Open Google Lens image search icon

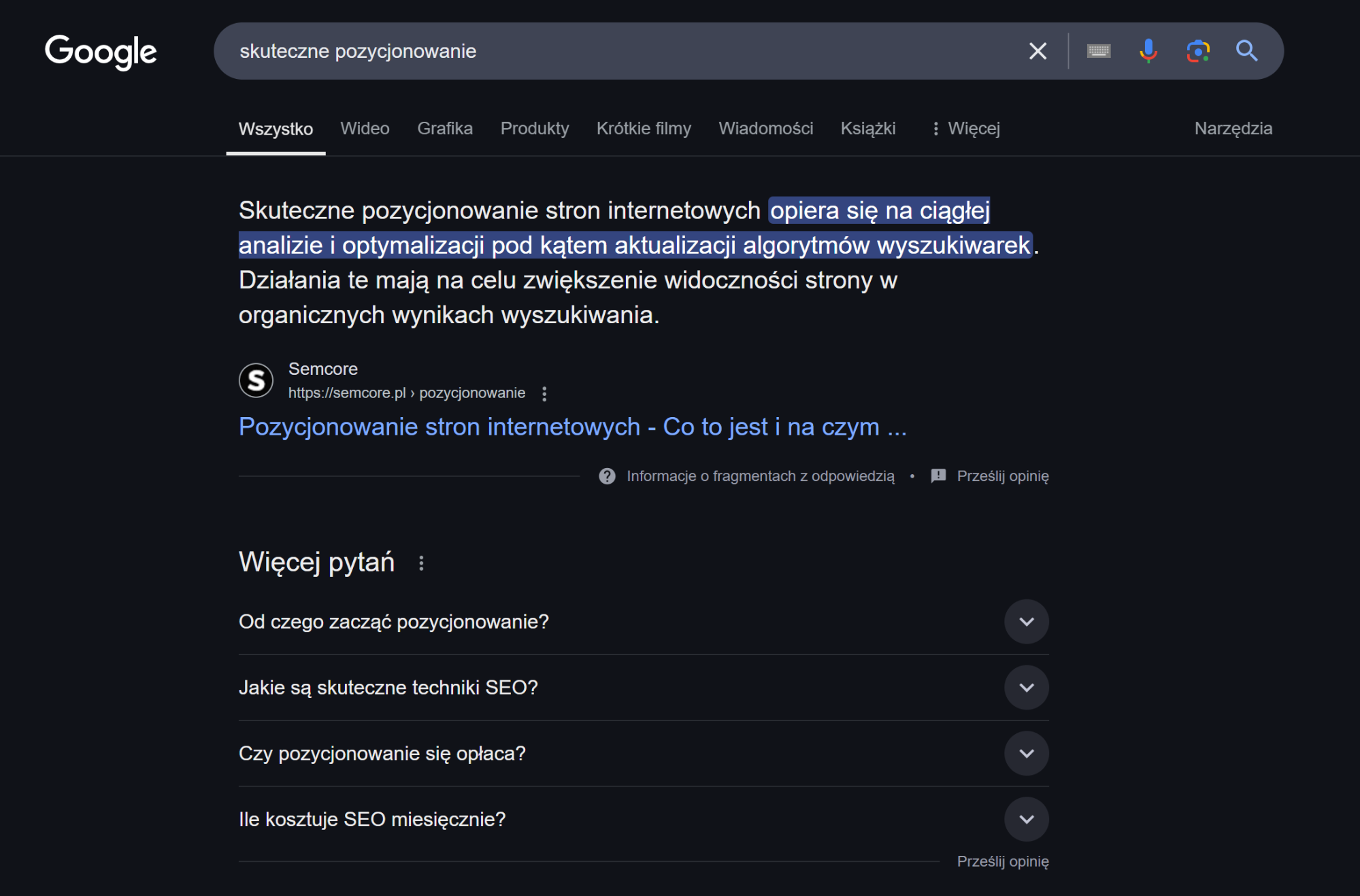click(x=1197, y=51)
